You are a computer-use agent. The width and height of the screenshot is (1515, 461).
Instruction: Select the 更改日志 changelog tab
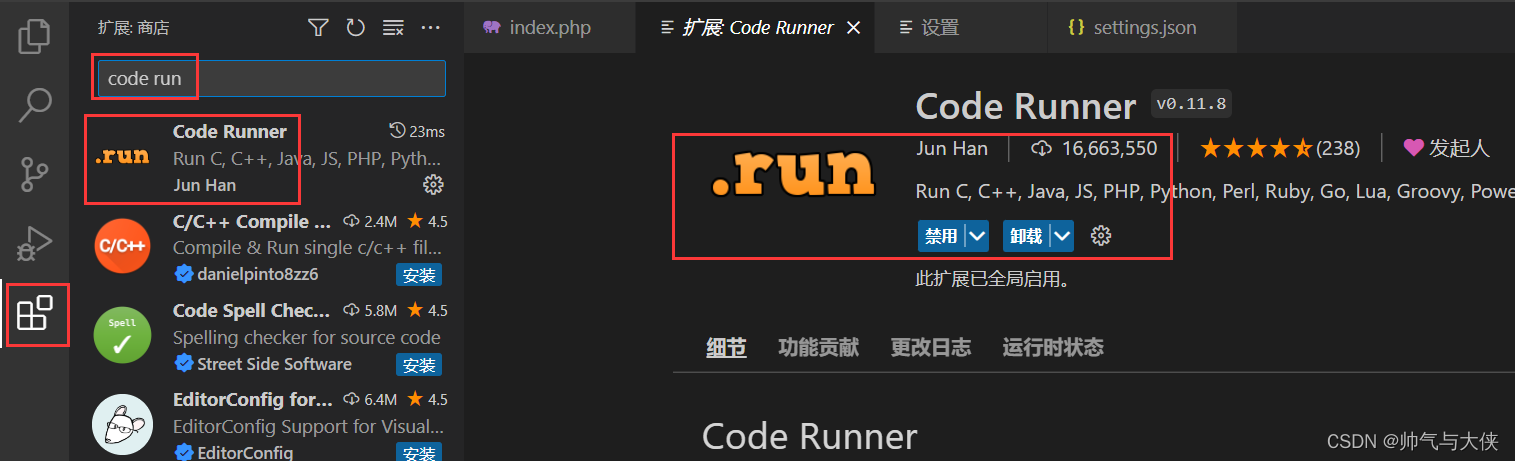930,347
